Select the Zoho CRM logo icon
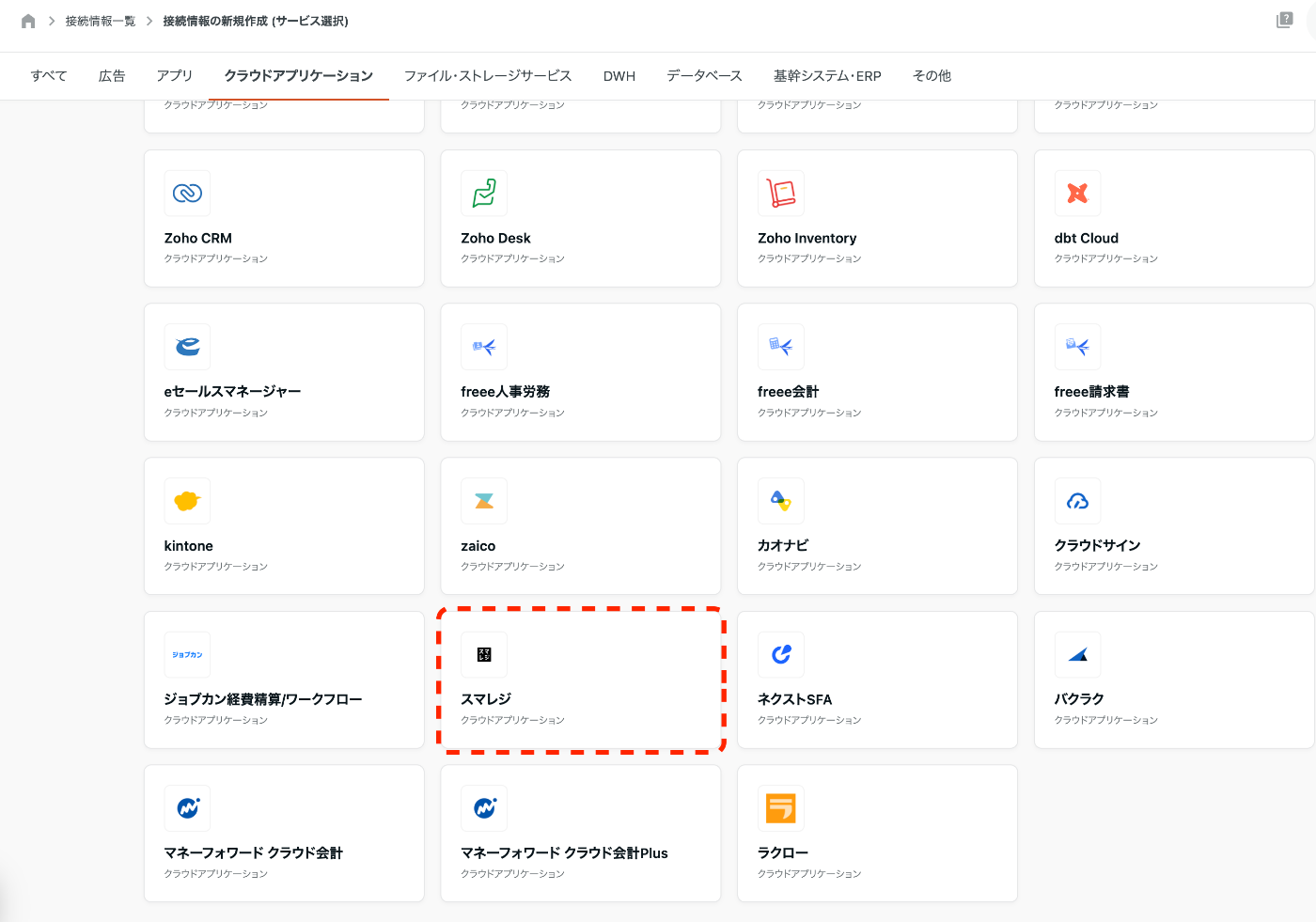The image size is (1316, 922). [187, 194]
